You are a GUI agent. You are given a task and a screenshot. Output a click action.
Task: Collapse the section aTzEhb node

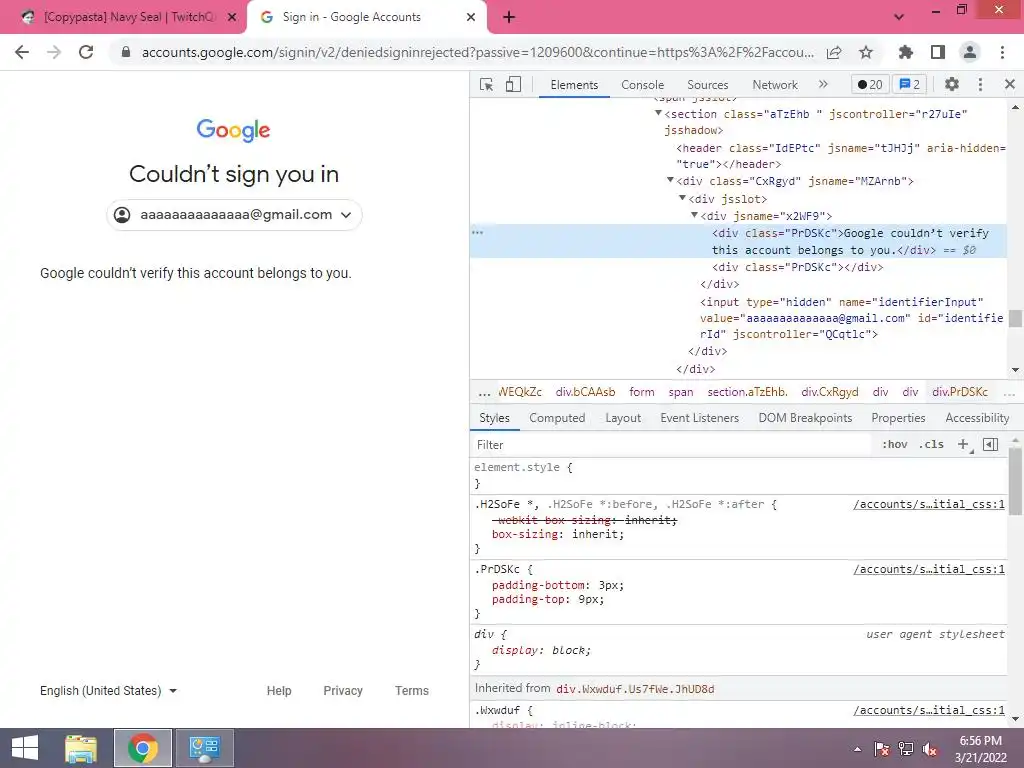click(658, 114)
